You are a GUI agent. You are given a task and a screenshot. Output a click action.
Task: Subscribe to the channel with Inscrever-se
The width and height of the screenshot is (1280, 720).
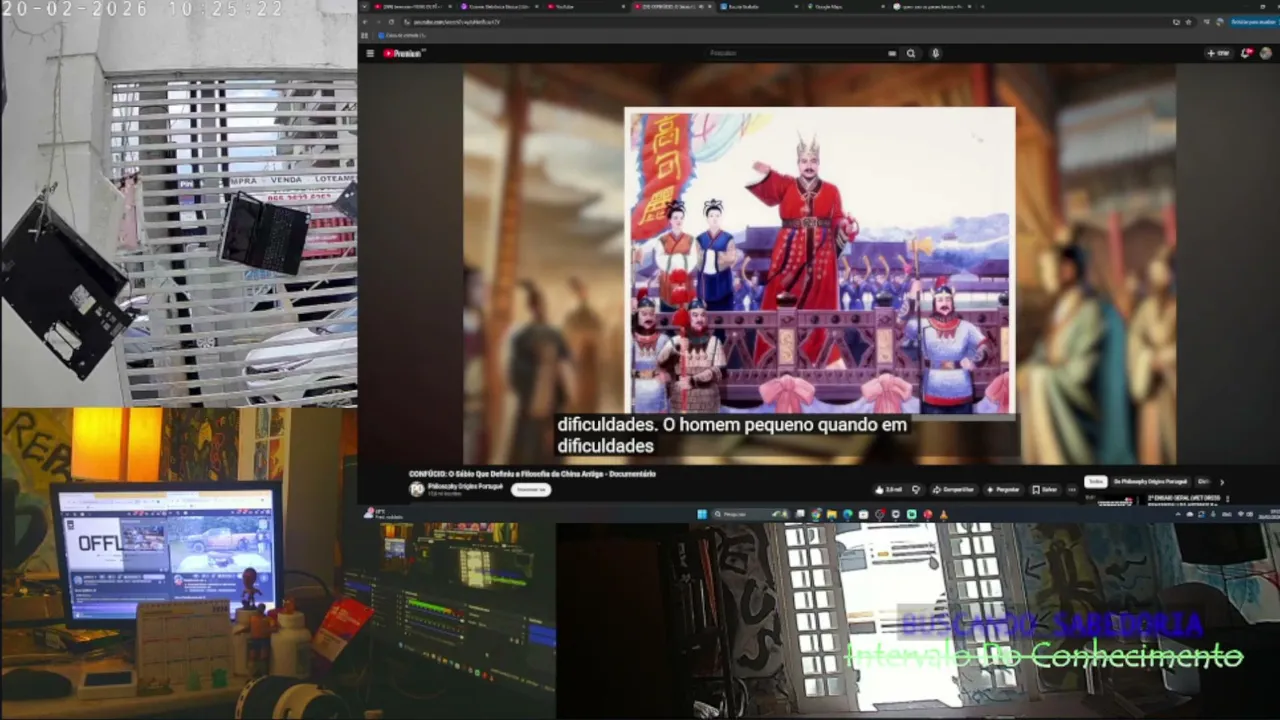[x=531, y=490]
